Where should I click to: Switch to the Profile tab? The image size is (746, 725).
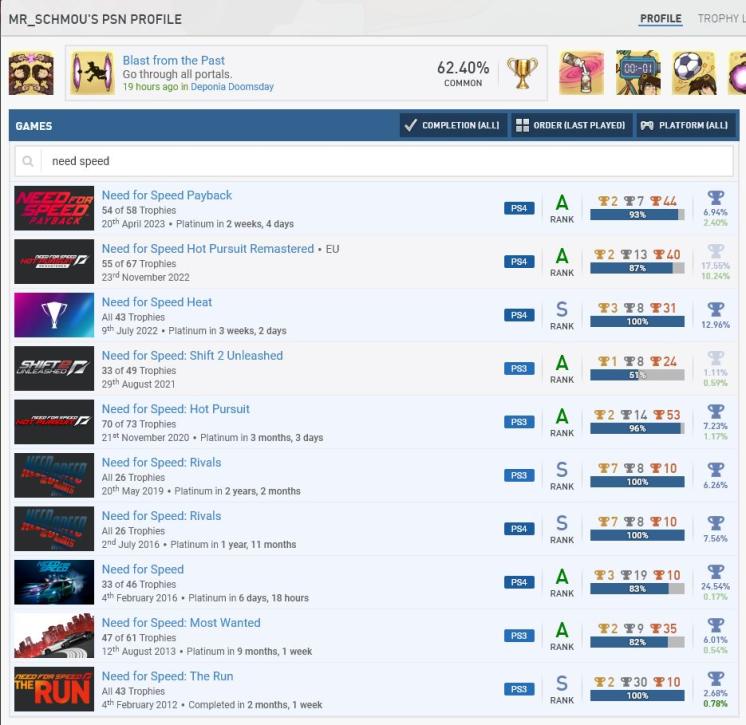tap(660, 19)
